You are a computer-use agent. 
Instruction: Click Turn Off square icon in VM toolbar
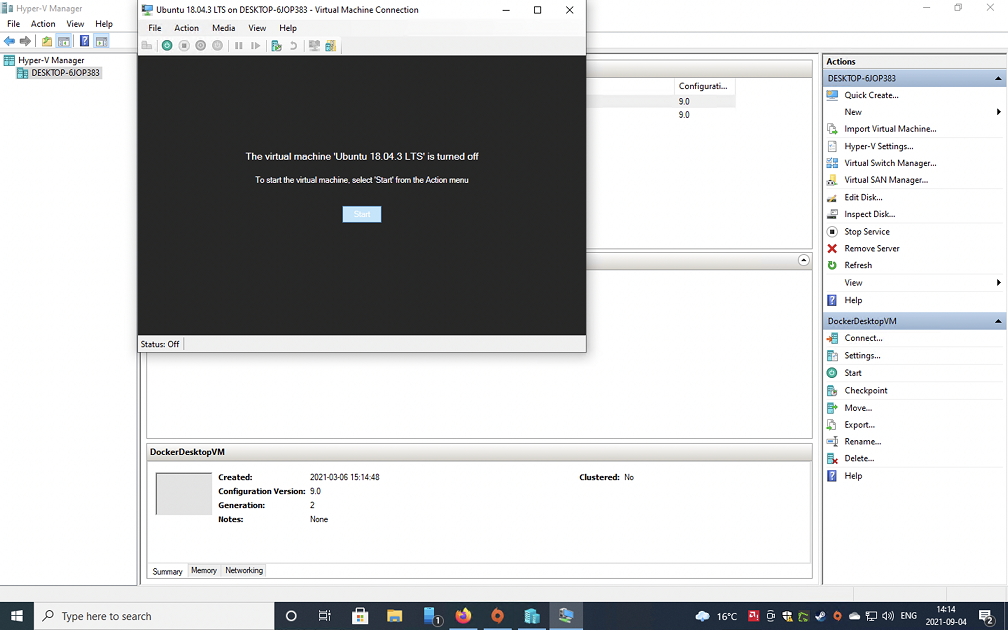184,46
